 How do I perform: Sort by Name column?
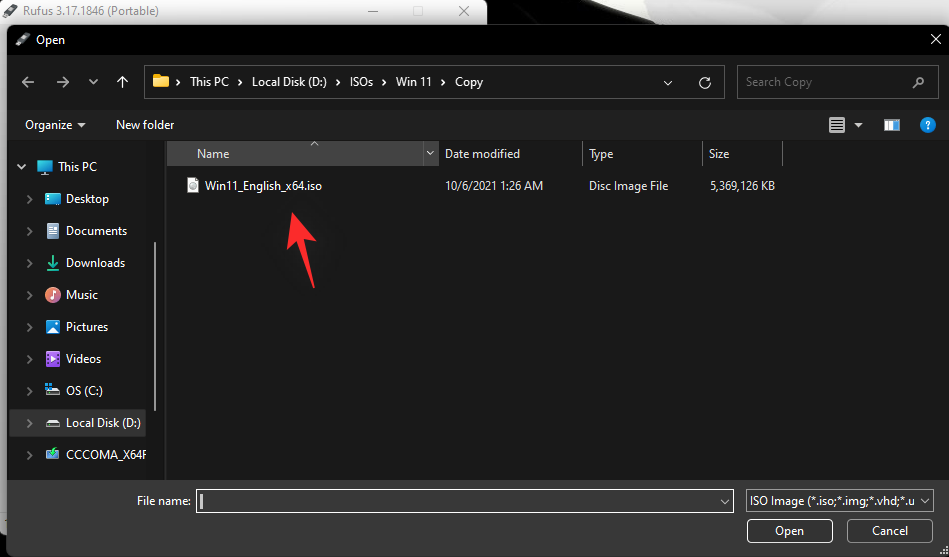point(295,154)
